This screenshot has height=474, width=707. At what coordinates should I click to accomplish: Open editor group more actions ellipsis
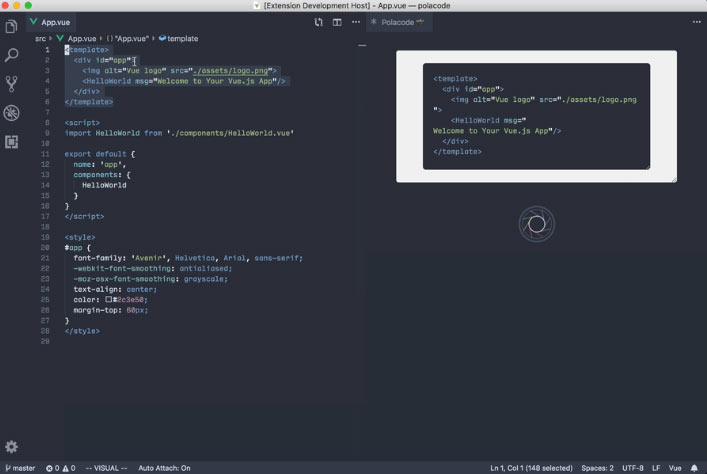click(355, 21)
